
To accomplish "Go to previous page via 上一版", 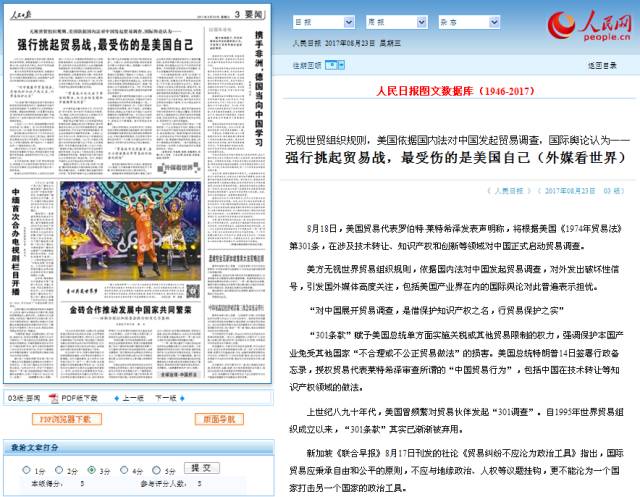I will [x=133, y=398].
